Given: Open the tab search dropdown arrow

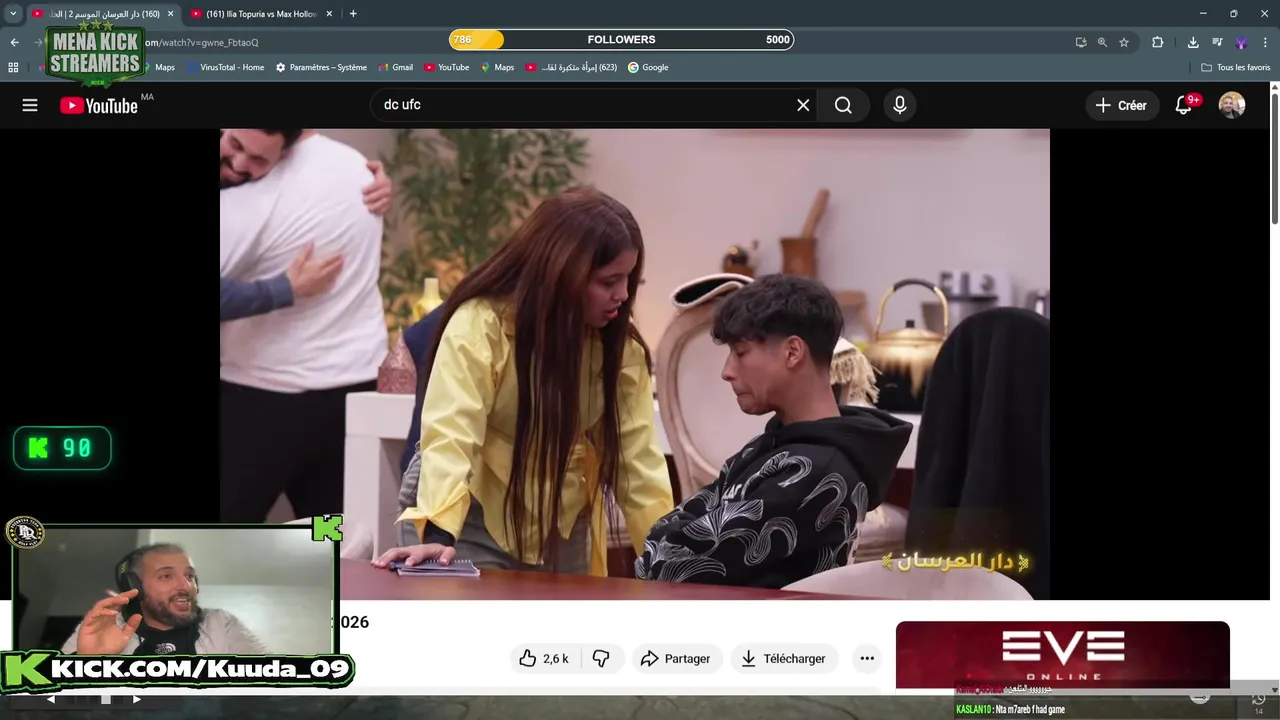Looking at the screenshot, I should 13,14.
